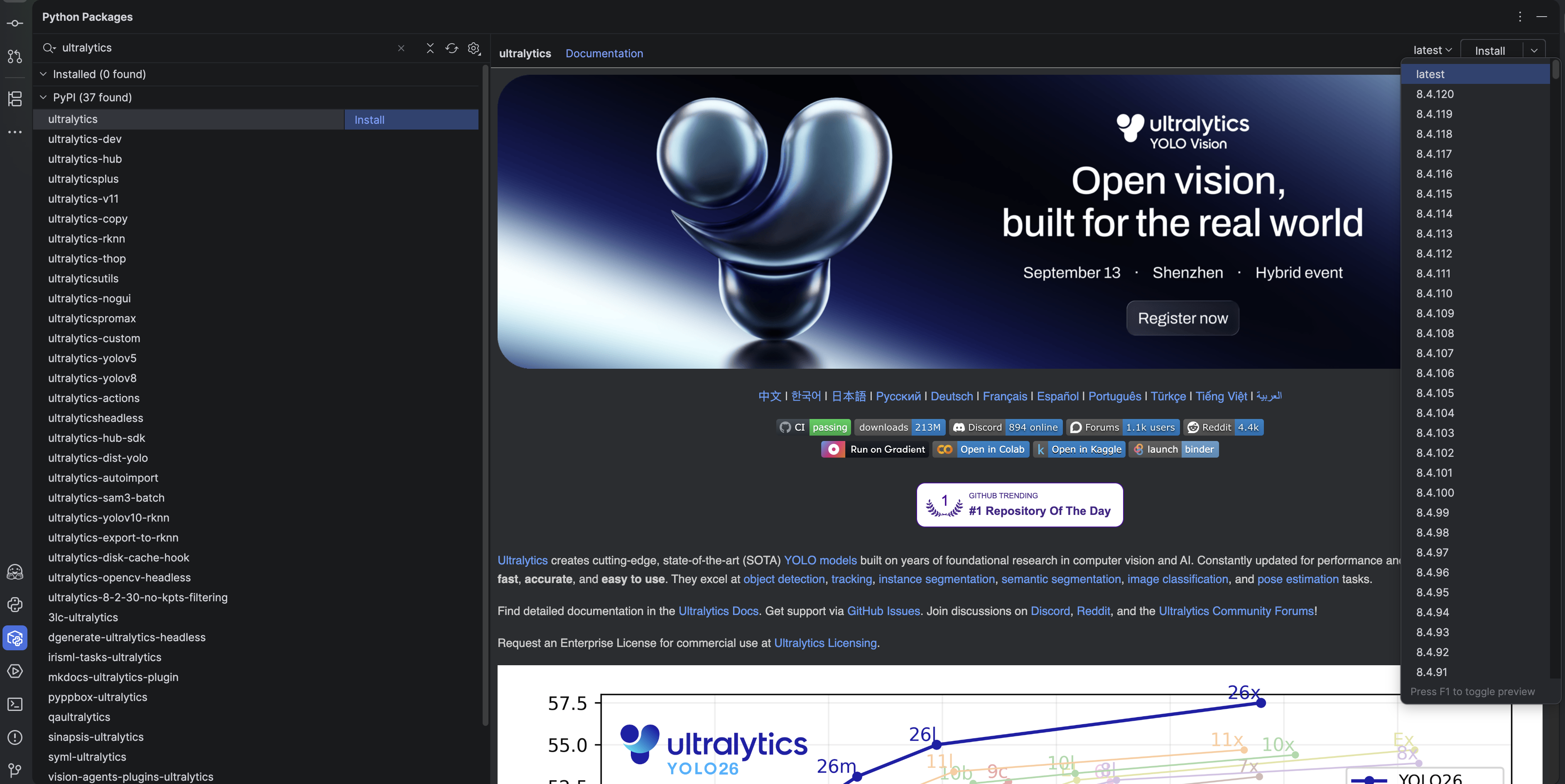
Task: Click the Run on Gradient badge
Action: 875,449
